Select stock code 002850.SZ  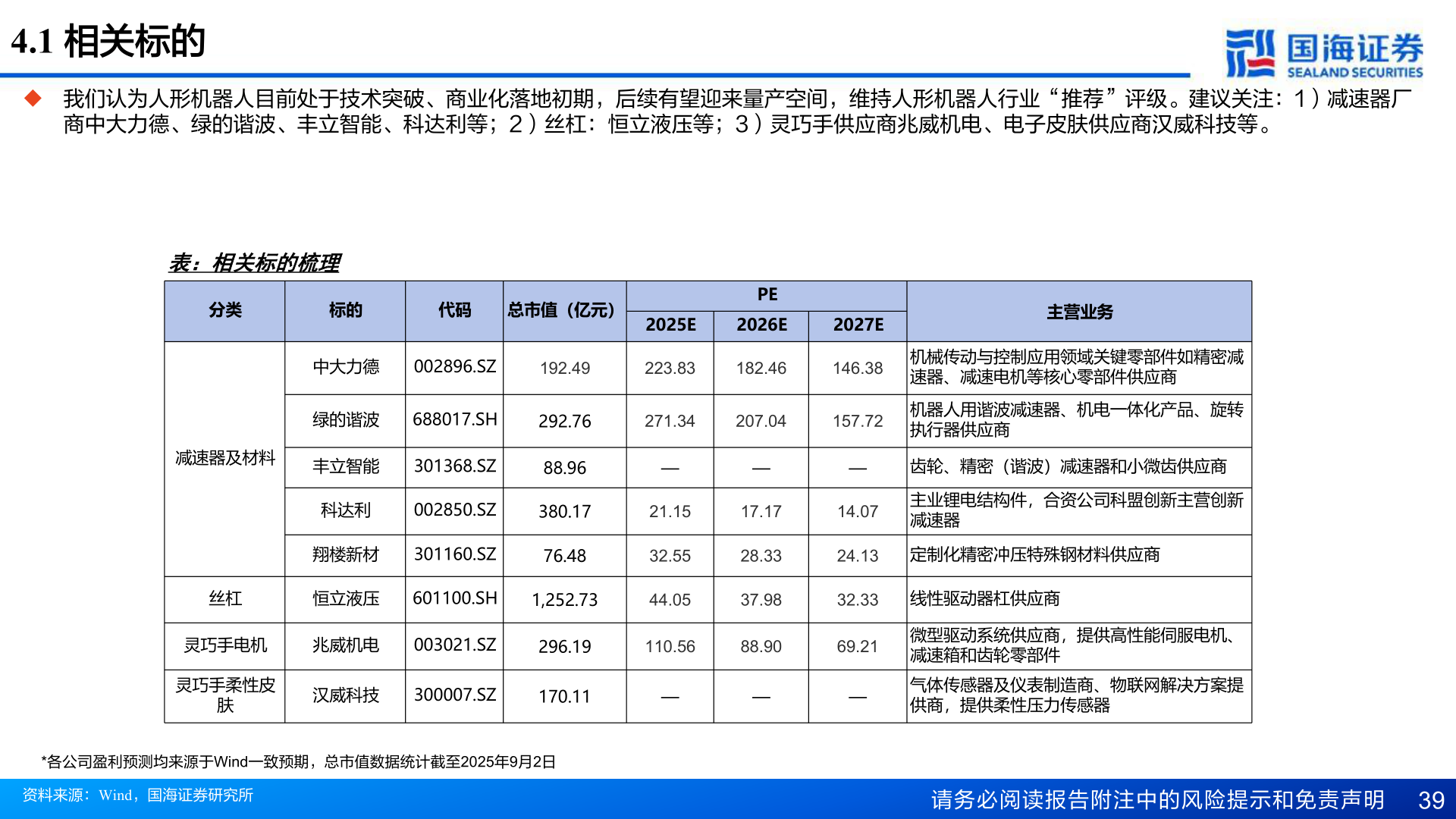point(454,510)
